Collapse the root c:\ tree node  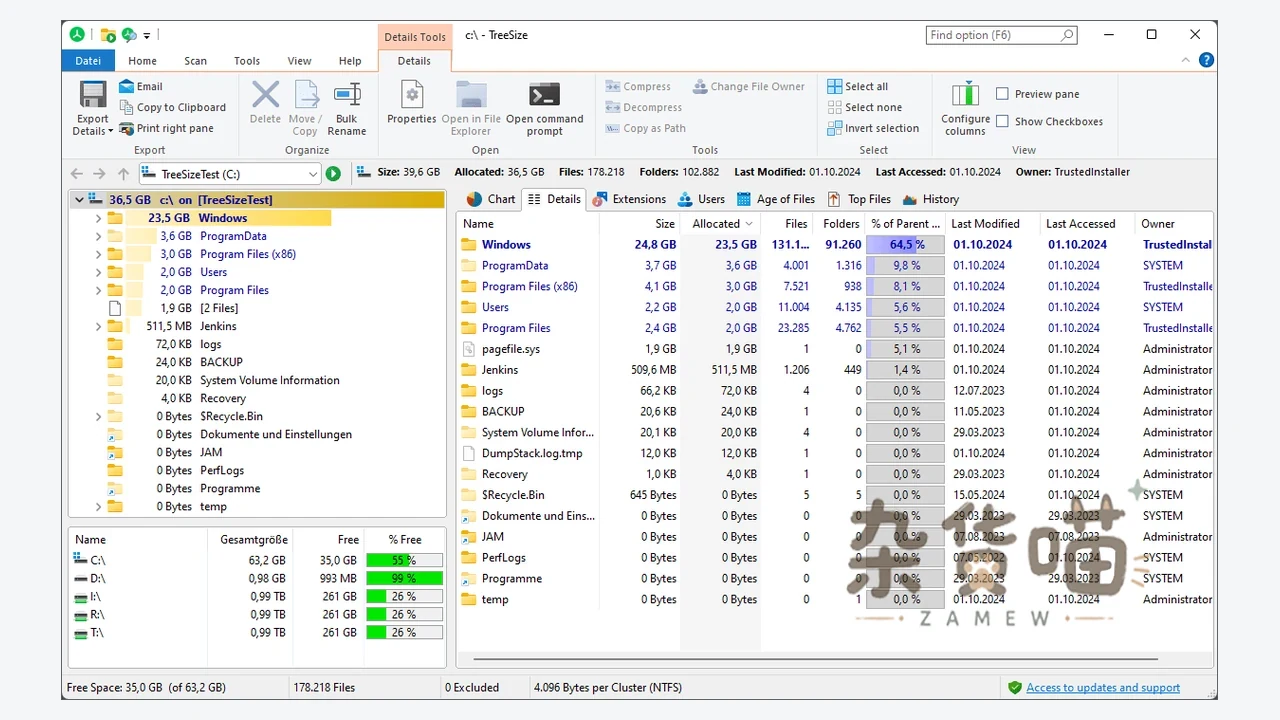pyautogui.click(x=79, y=200)
